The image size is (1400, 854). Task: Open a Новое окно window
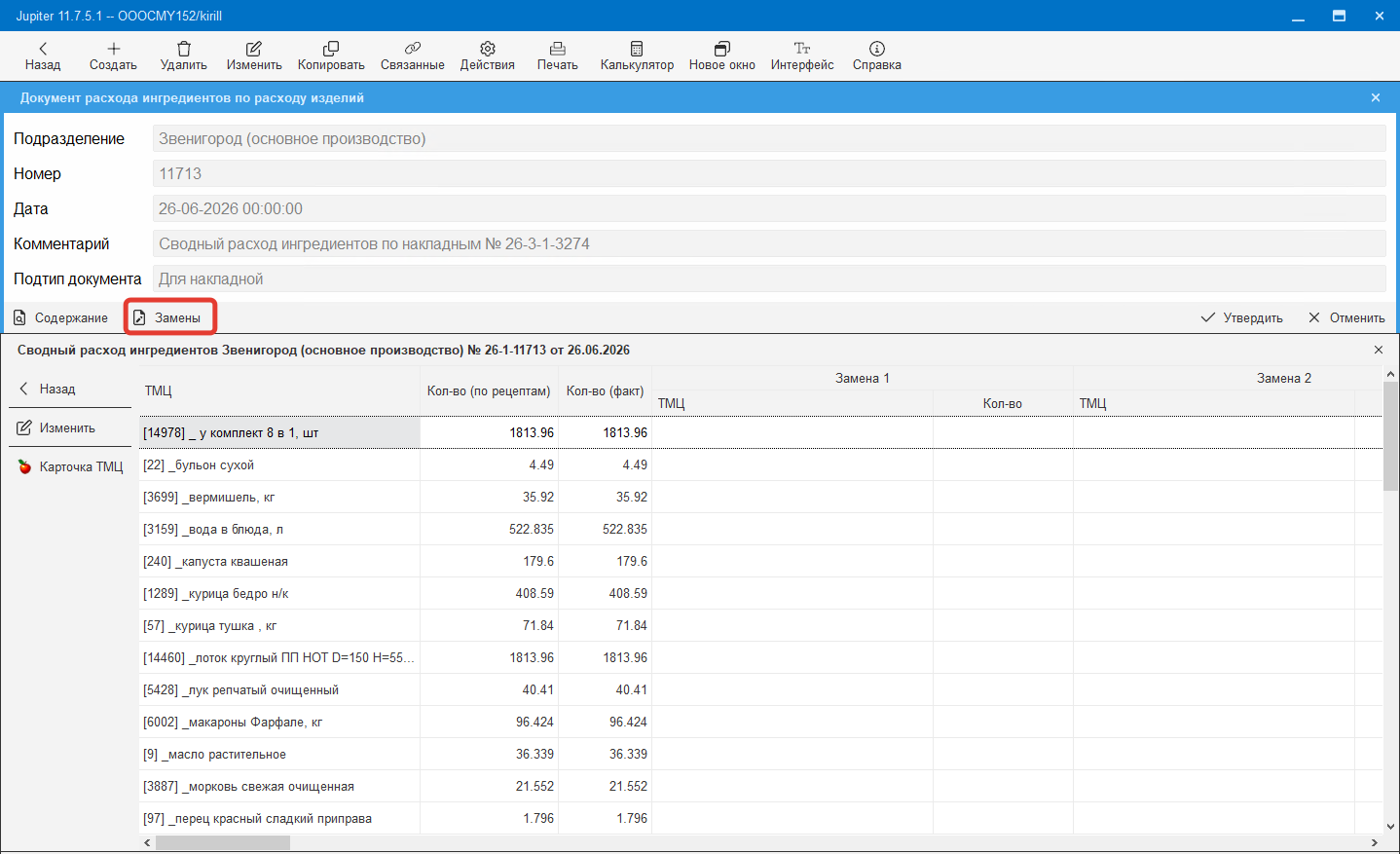coord(721,56)
